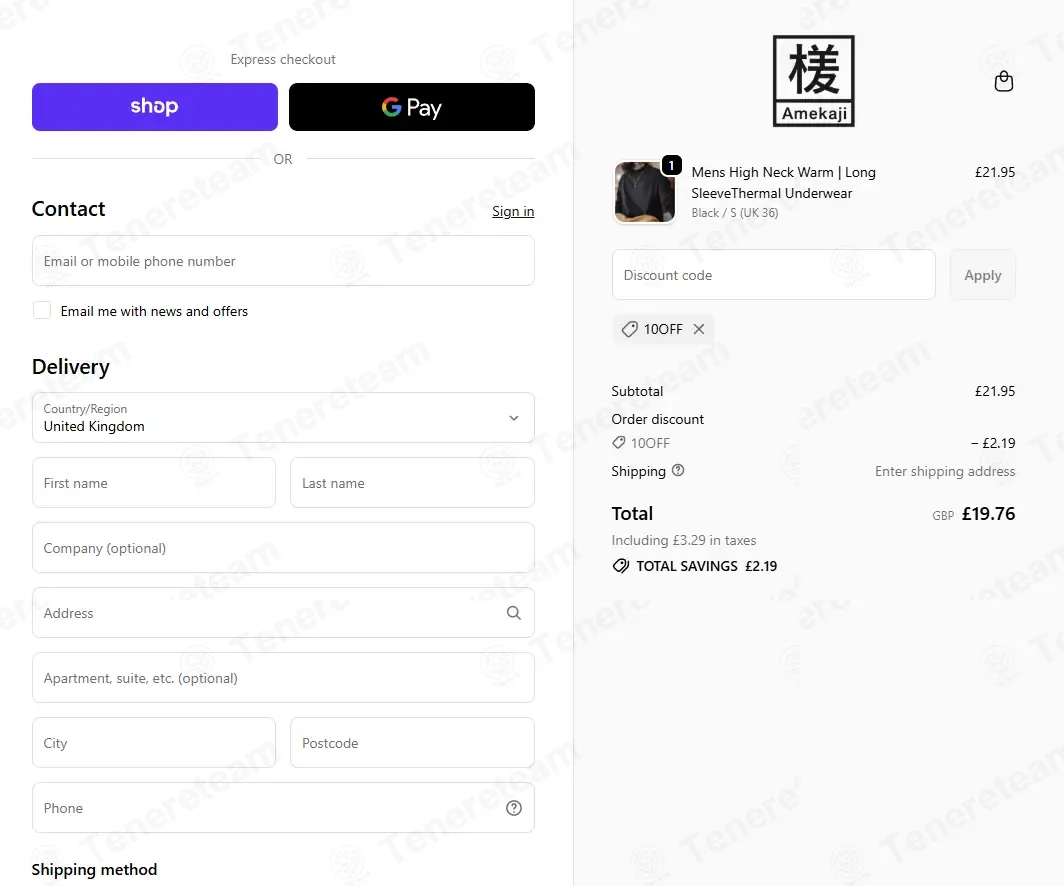Focus the Company (optional) field

[x=283, y=547]
